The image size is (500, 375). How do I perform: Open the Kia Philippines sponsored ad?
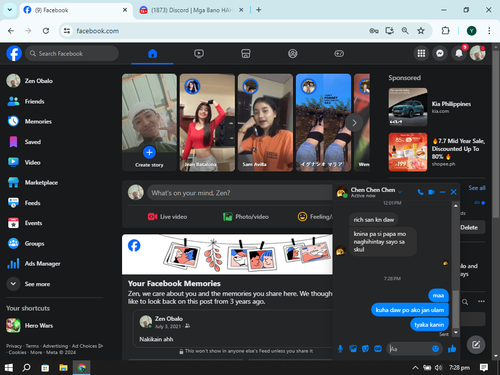tap(437, 107)
